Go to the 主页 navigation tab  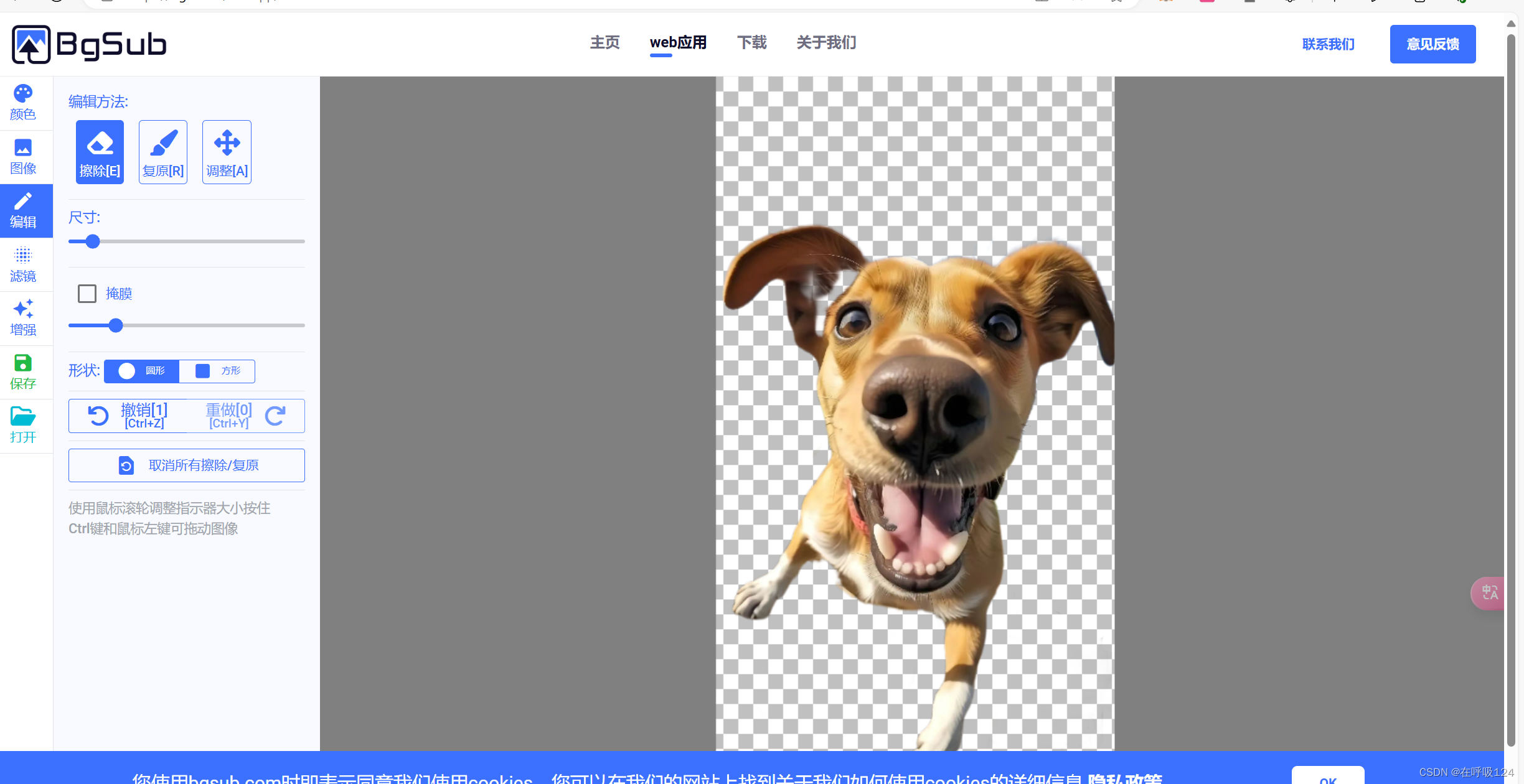pyautogui.click(x=604, y=42)
